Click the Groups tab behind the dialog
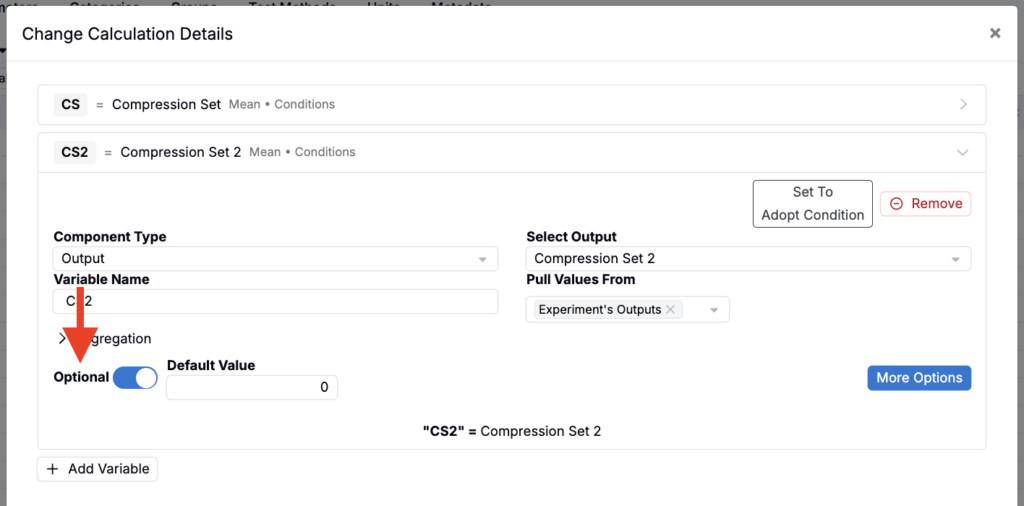Image resolution: width=1024 pixels, height=506 pixels. click(194, 4)
